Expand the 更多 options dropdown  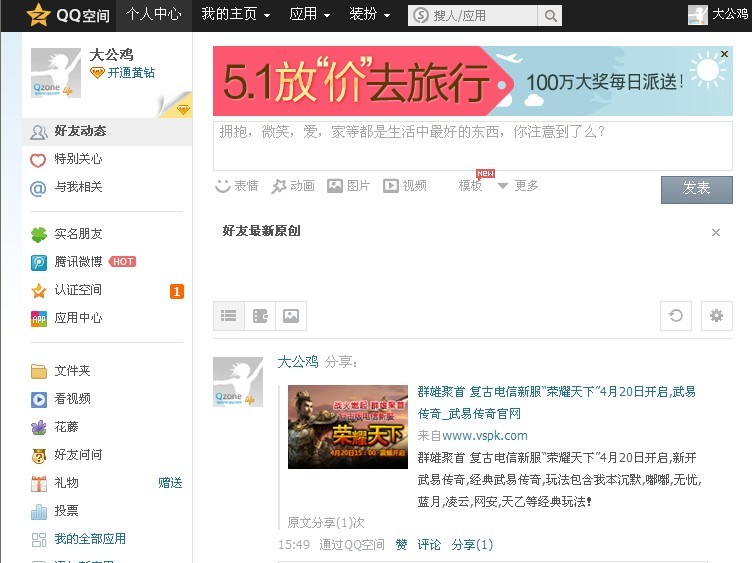tap(518, 186)
